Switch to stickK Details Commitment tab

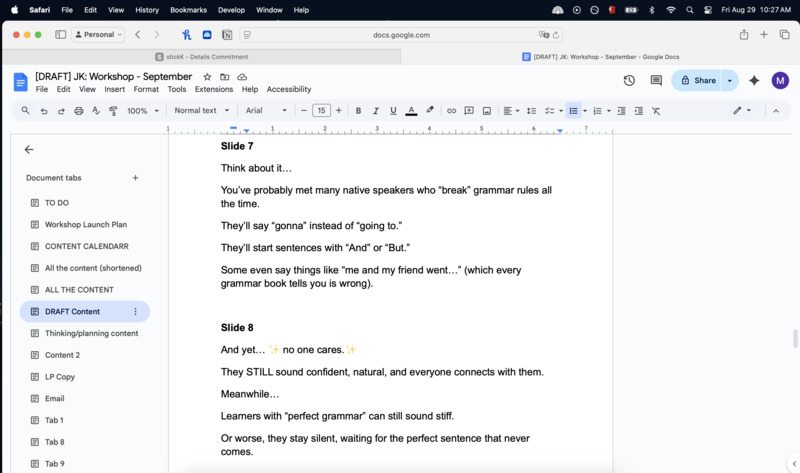tap(202, 57)
